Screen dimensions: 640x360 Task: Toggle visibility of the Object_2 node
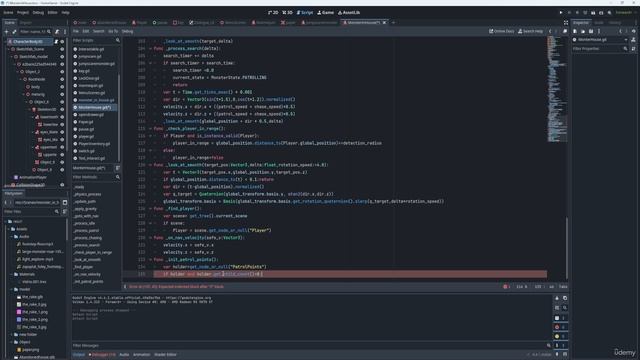coord(62,72)
